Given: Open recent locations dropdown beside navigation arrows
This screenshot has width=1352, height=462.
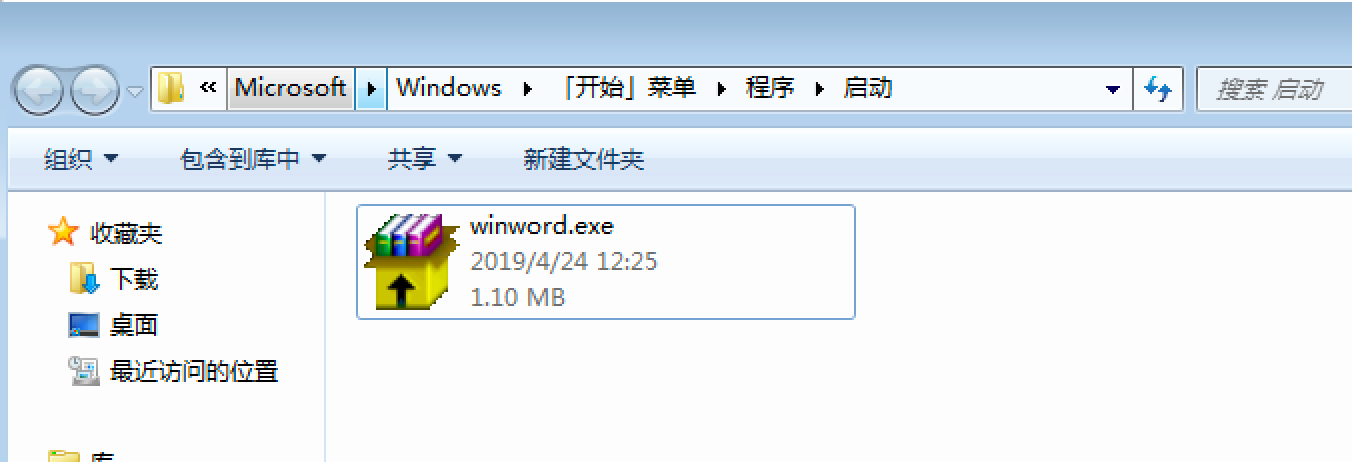Looking at the screenshot, I should [x=136, y=92].
